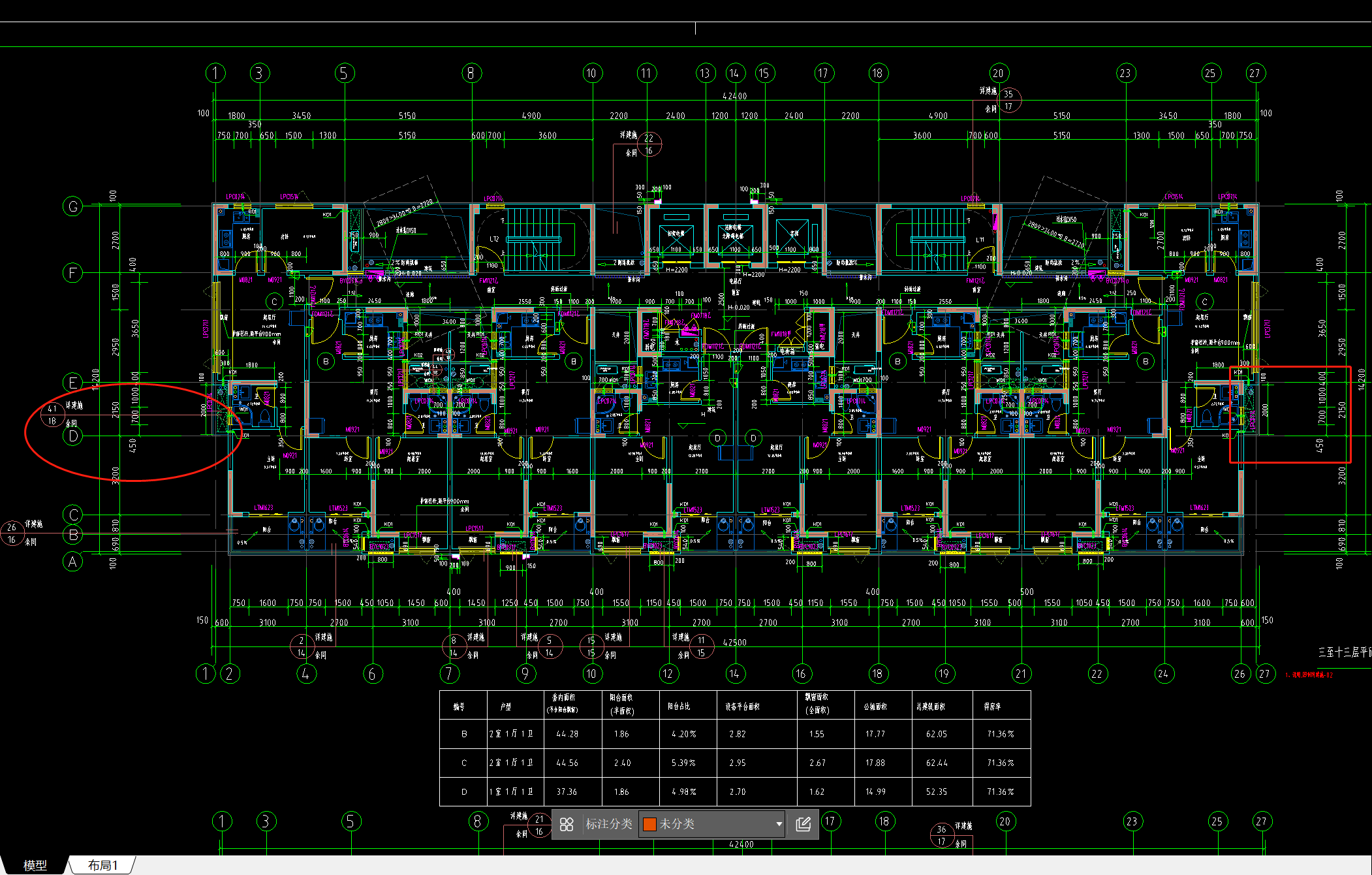Screen dimensions: 1372x875
Task: Click green axis bubble number 24
Action: point(1163,674)
